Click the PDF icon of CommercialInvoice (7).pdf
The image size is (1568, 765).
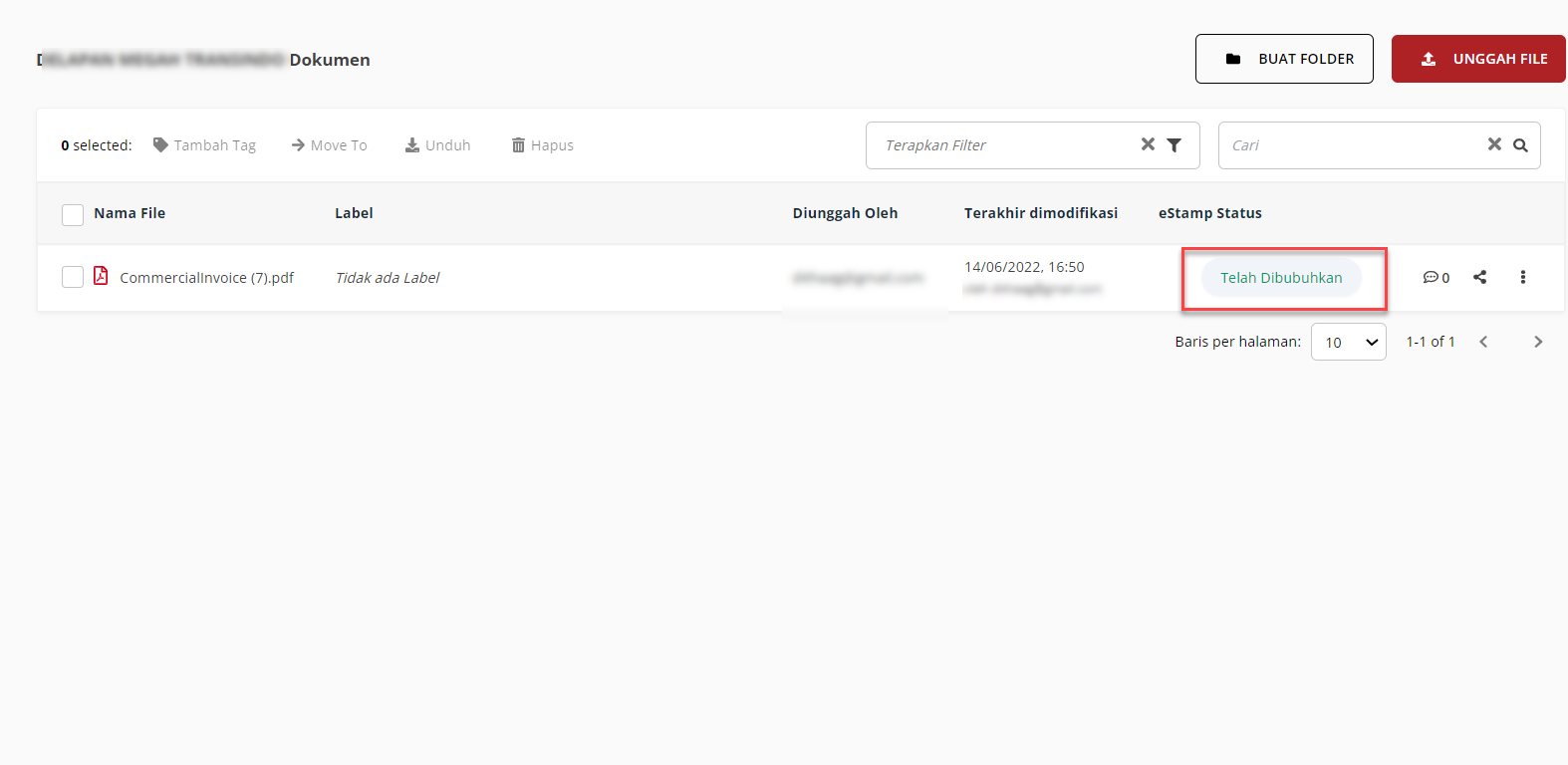coord(101,276)
